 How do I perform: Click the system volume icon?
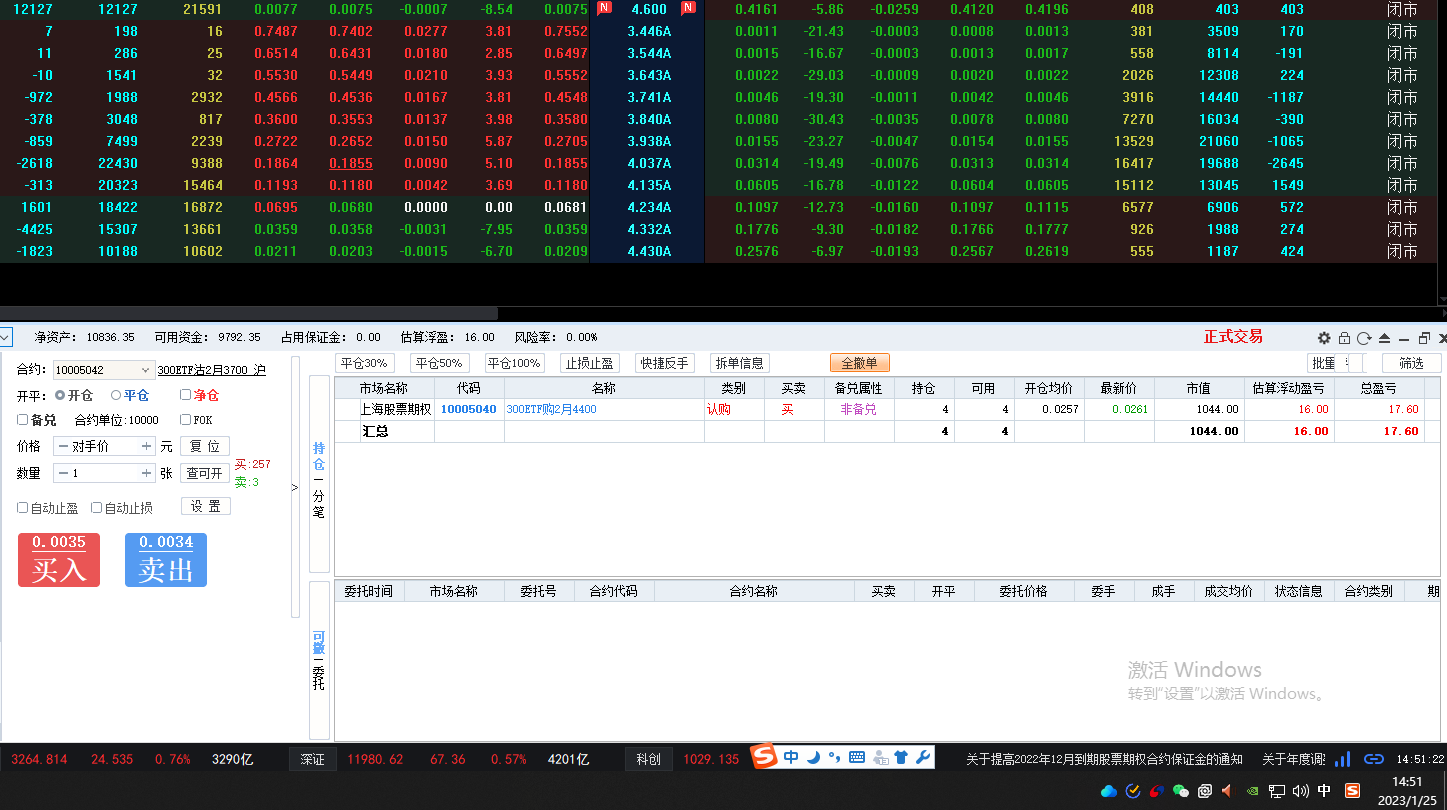tap(1301, 791)
